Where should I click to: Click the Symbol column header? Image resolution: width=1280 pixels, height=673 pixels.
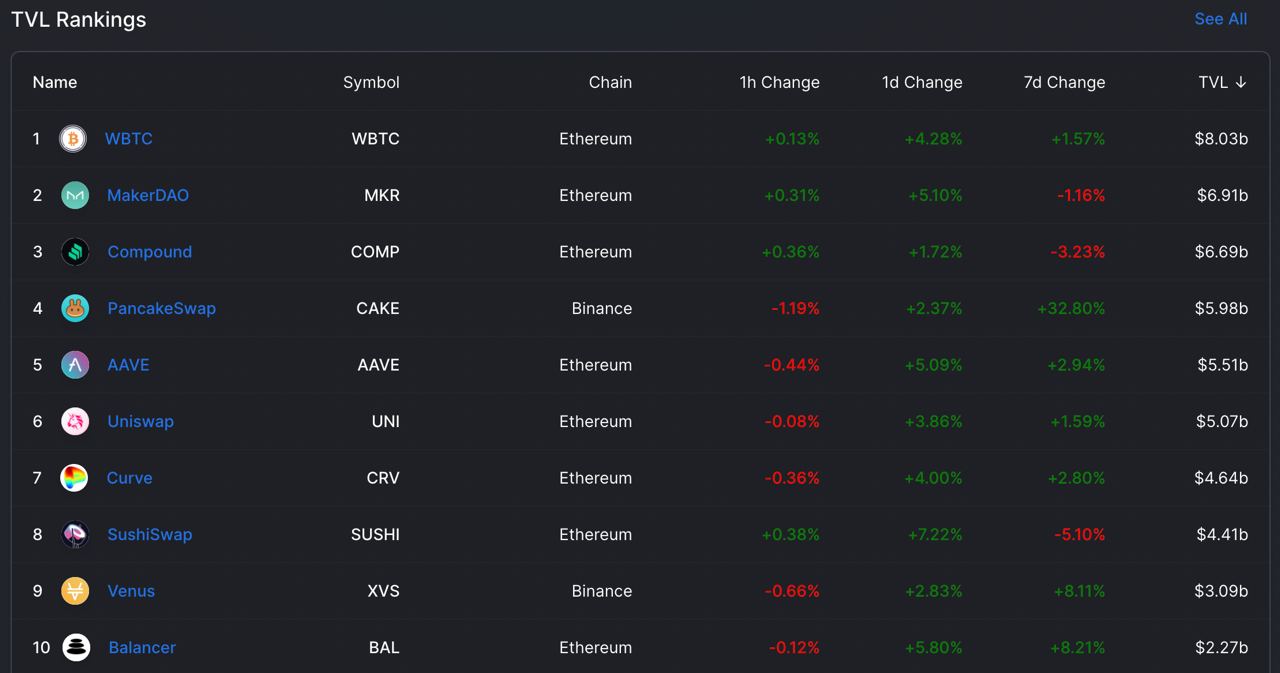[x=371, y=82]
